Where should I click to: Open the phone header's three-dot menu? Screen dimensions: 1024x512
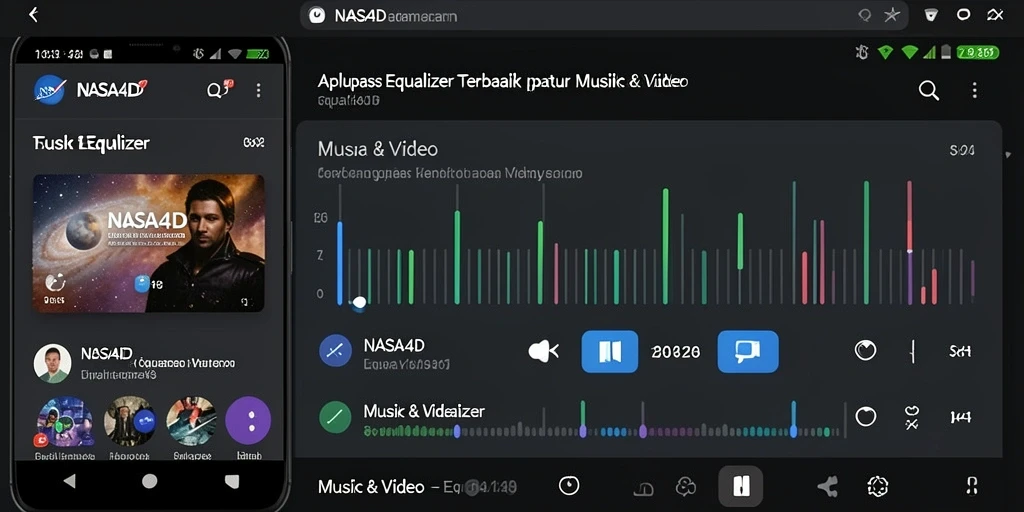259,91
